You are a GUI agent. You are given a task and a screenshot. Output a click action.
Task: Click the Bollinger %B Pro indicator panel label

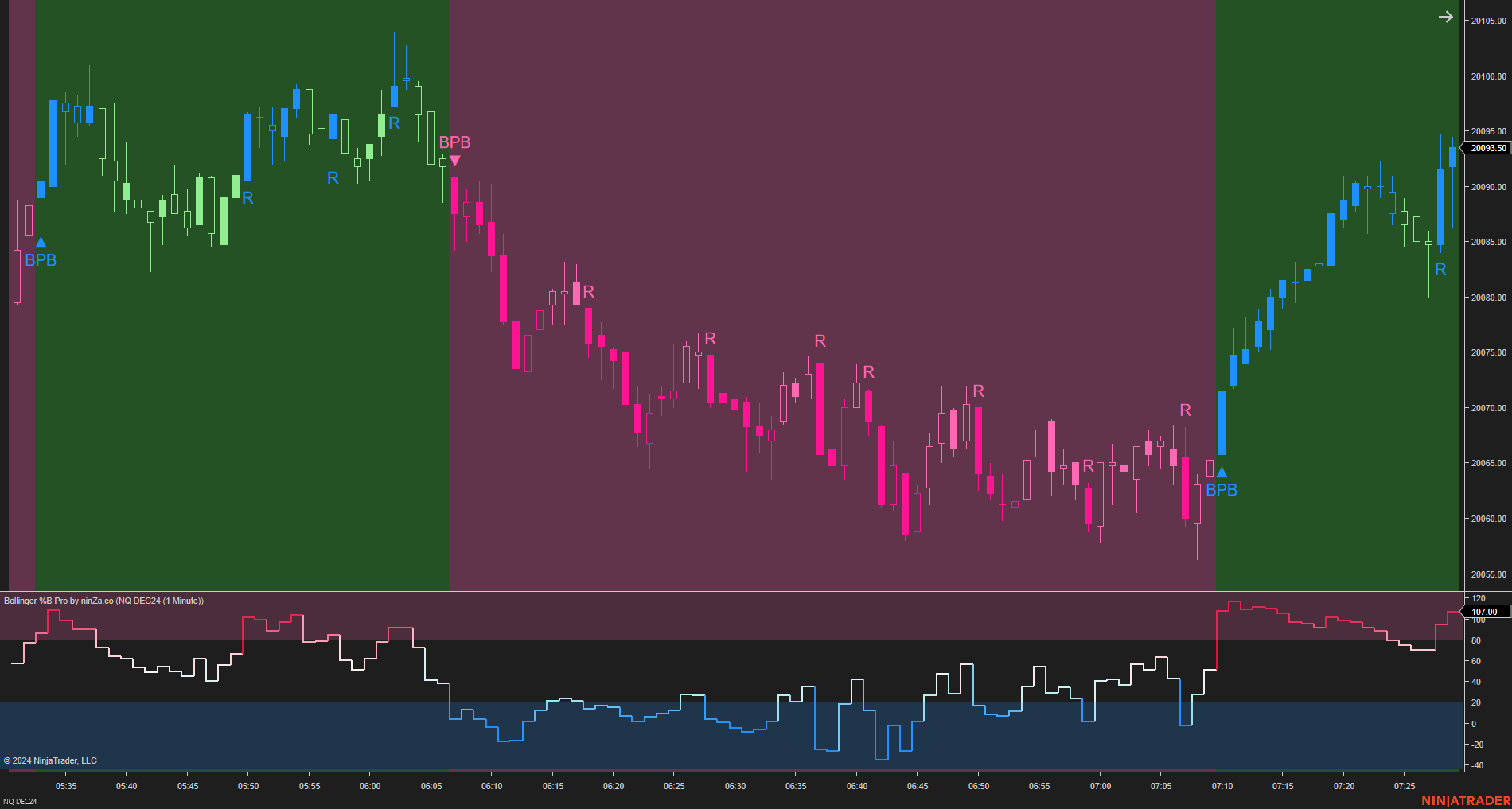tap(103, 601)
